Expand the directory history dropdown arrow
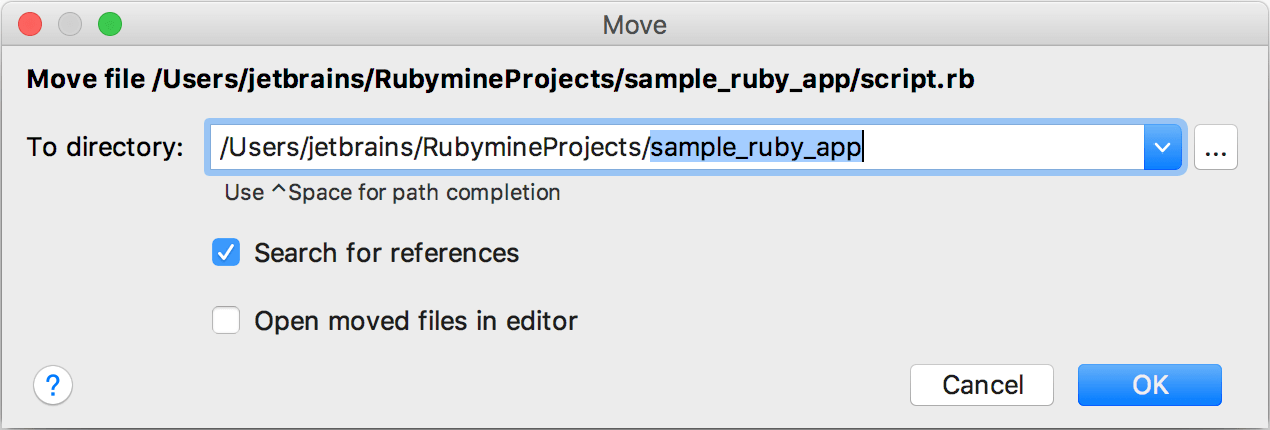 click(1162, 149)
